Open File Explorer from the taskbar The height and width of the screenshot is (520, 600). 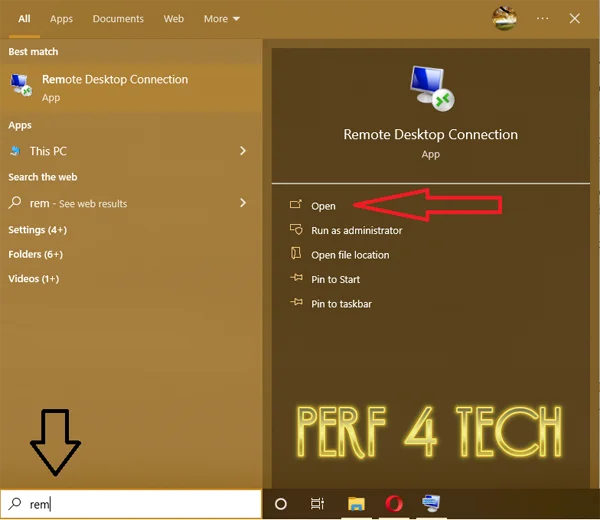point(356,504)
